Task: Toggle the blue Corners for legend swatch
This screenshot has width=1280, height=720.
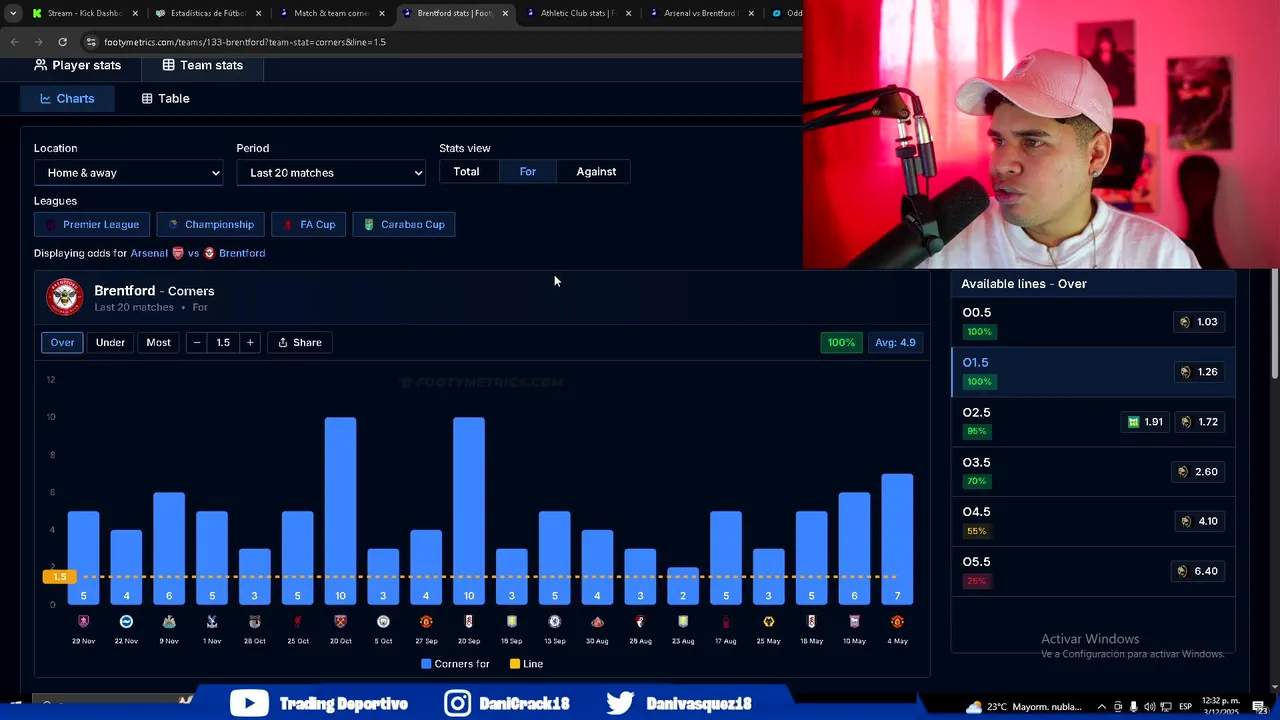Action: pyautogui.click(x=426, y=664)
